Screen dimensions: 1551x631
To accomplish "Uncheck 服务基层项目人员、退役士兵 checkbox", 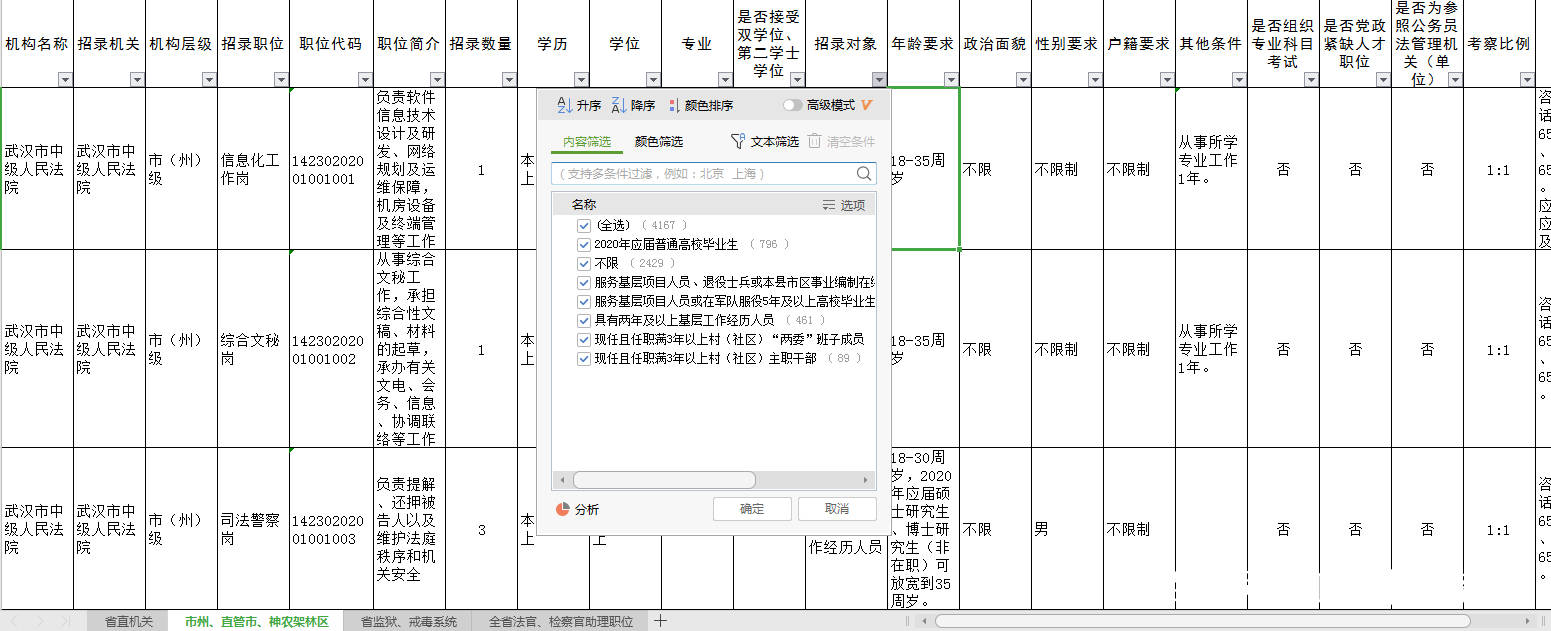I will coord(584,282).
